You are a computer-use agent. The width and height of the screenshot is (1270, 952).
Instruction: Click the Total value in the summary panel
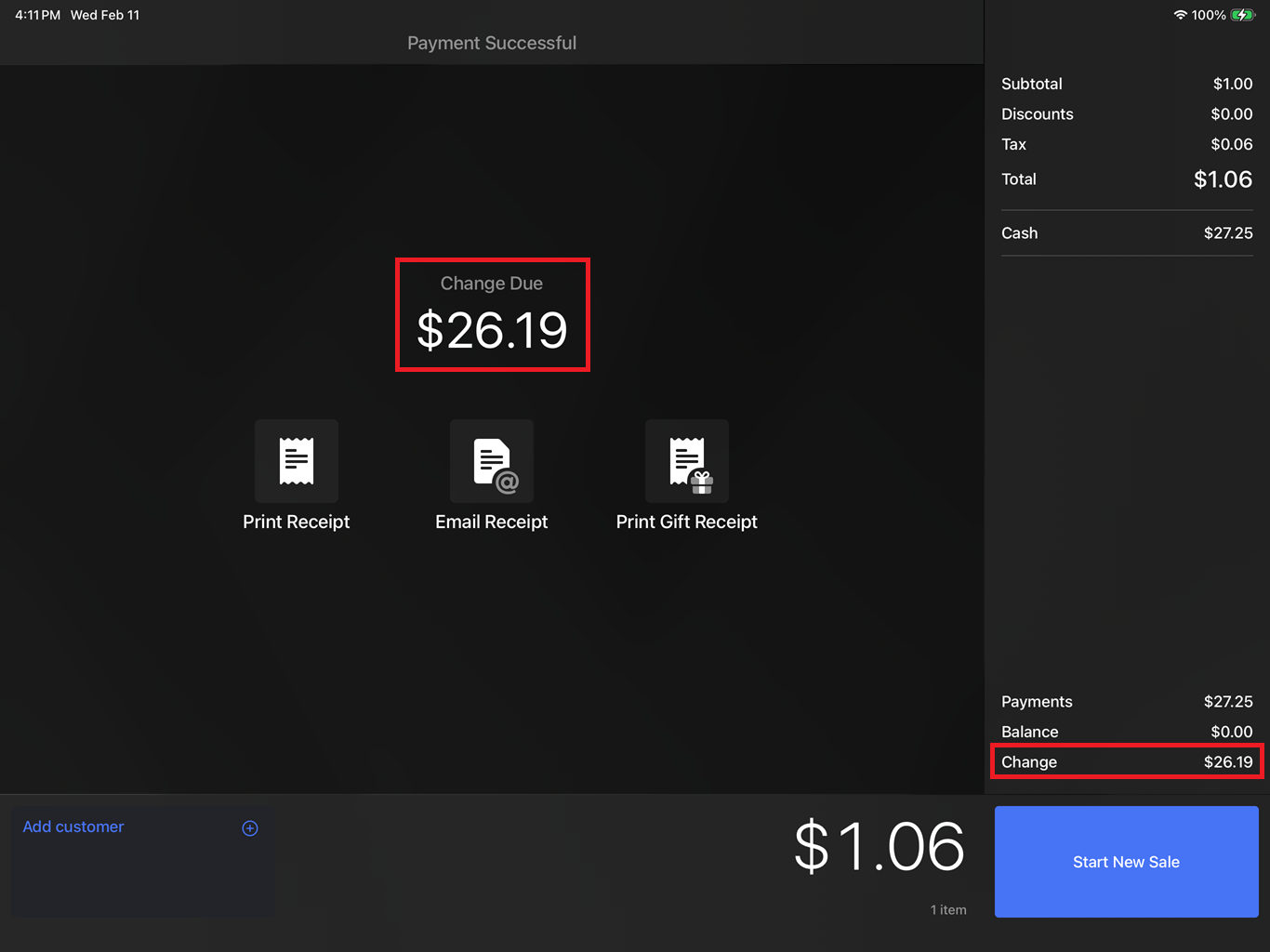pyautogui.click(x=1224, y=179)
